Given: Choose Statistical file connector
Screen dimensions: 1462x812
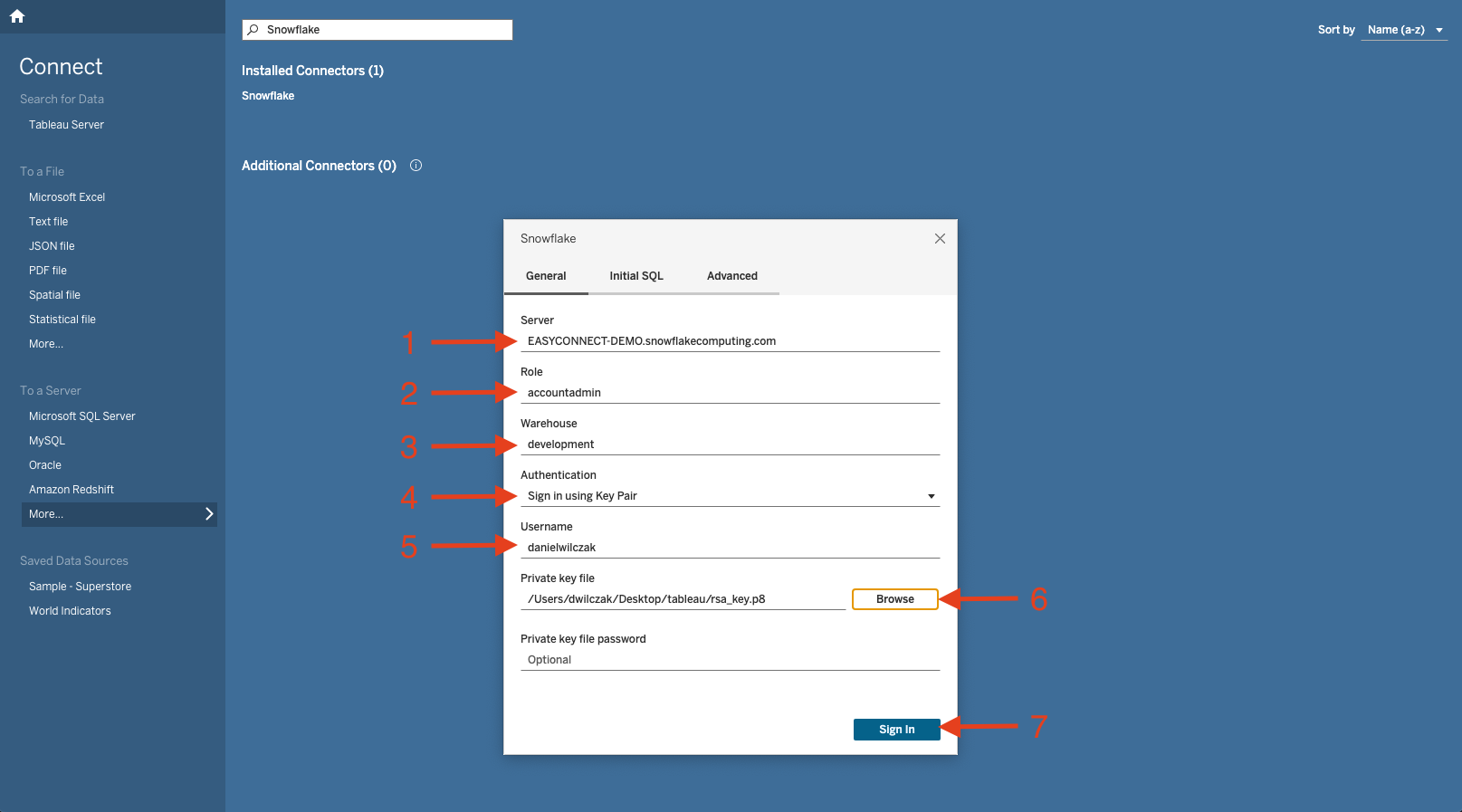Looking at the screenshot, I should click(62, 320).
